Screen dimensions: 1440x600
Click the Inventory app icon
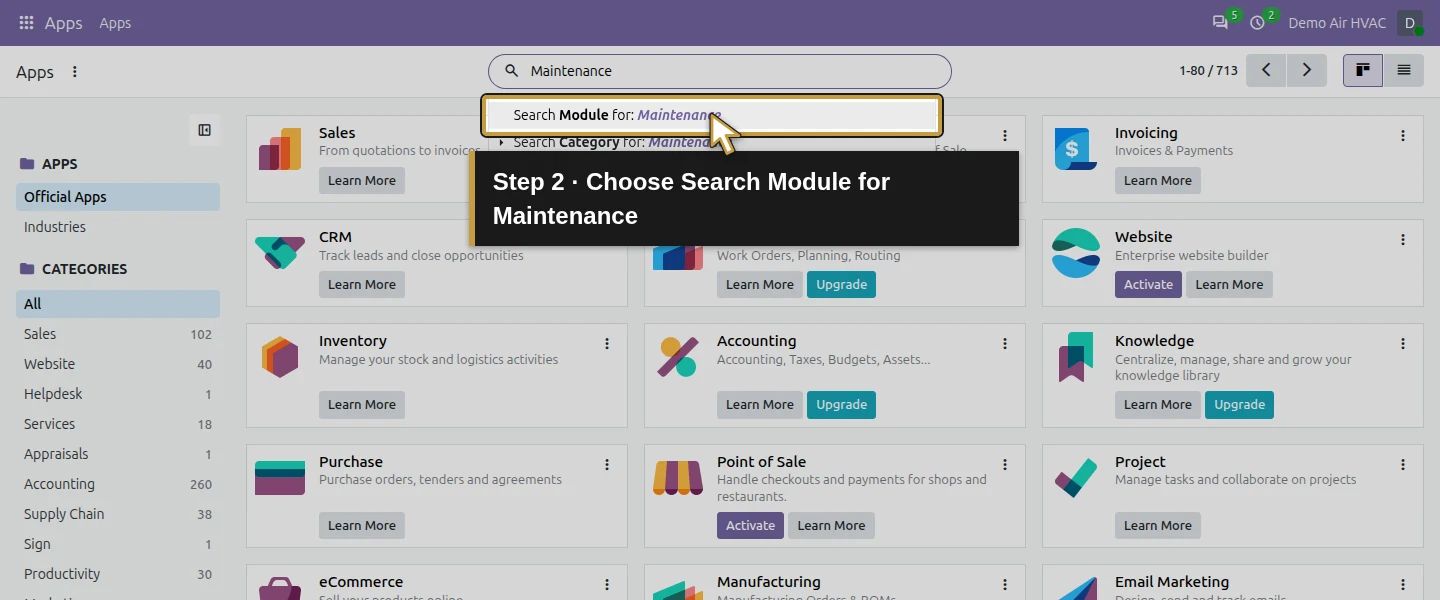[x=280, y=357]
